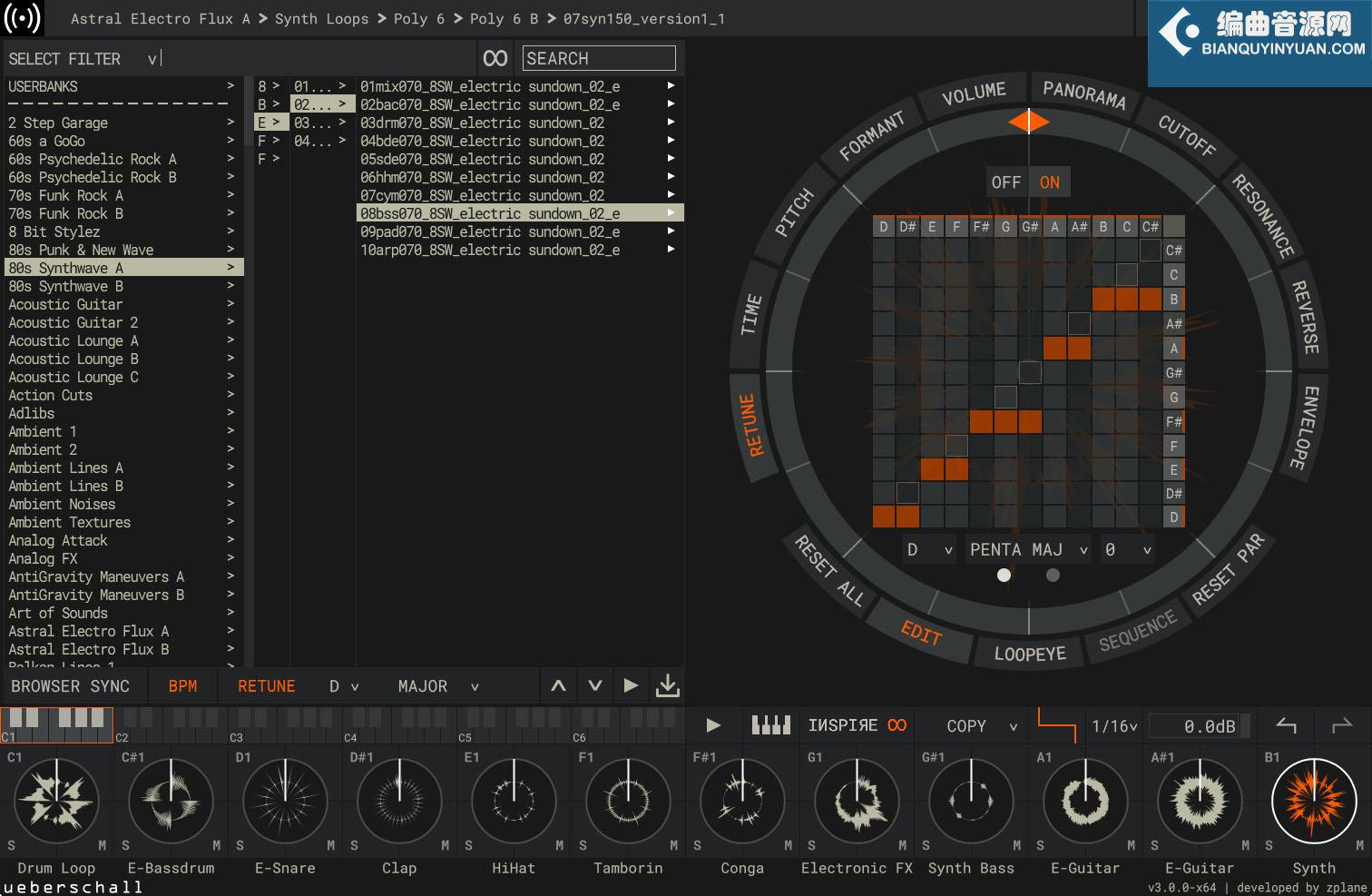Image resolution: width=1372 pixels, height=896 pixels.
Task: Click the EDIT mode button
Action: click(x=921, y=632)
